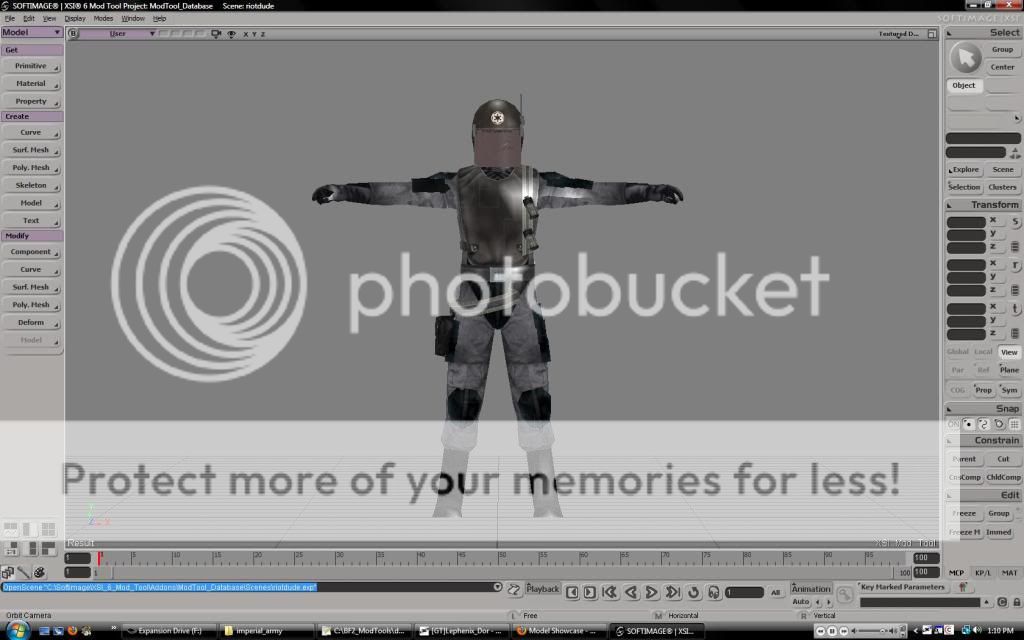This screenshot has width=1024, height=640.
Task: Click the current frame number field
Action: coord(744,593)
